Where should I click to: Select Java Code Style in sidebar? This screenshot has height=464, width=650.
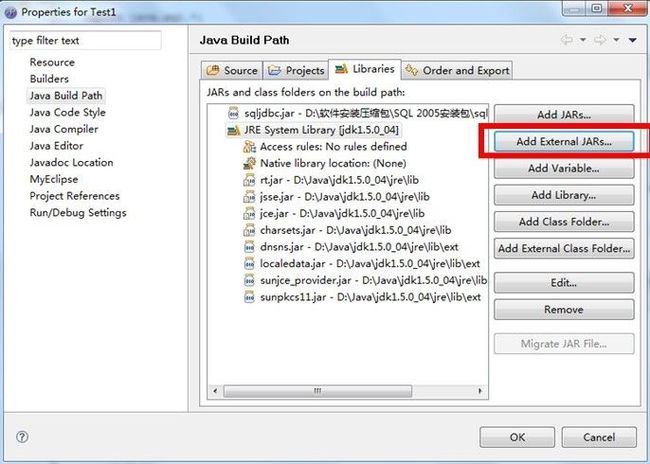(68, 112)
